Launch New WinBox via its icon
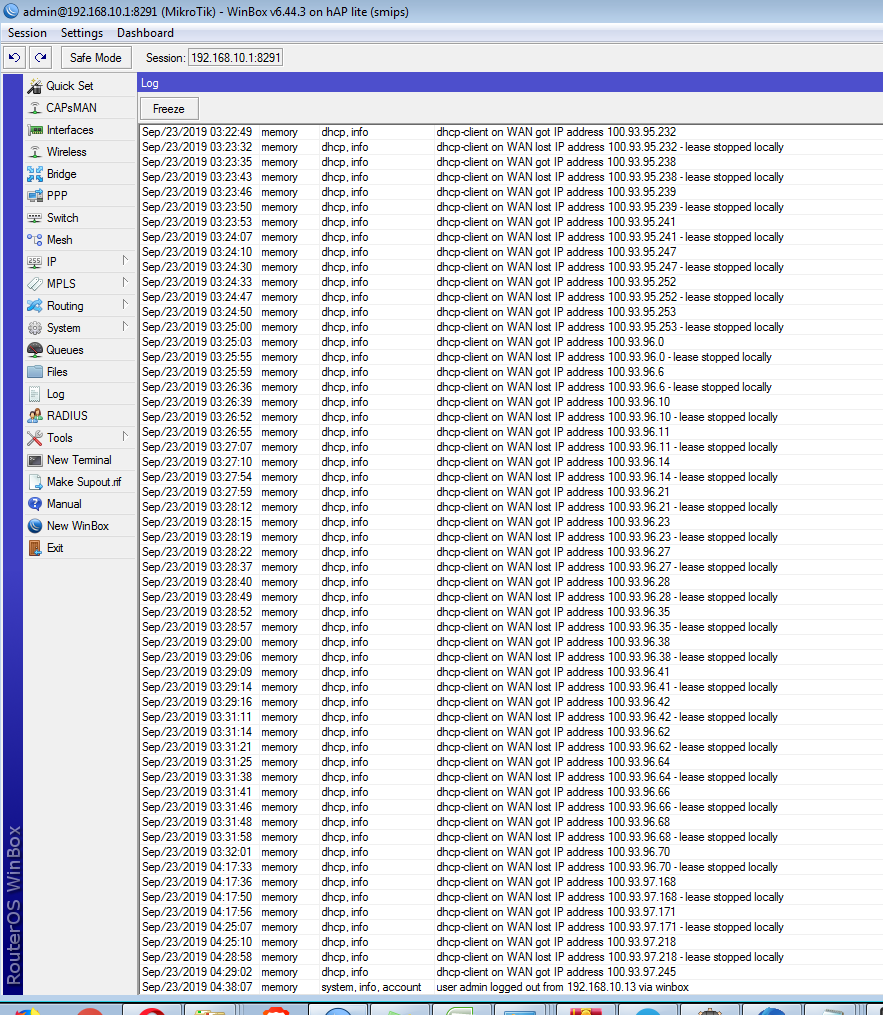883x1015 pixels. point(35,526)
